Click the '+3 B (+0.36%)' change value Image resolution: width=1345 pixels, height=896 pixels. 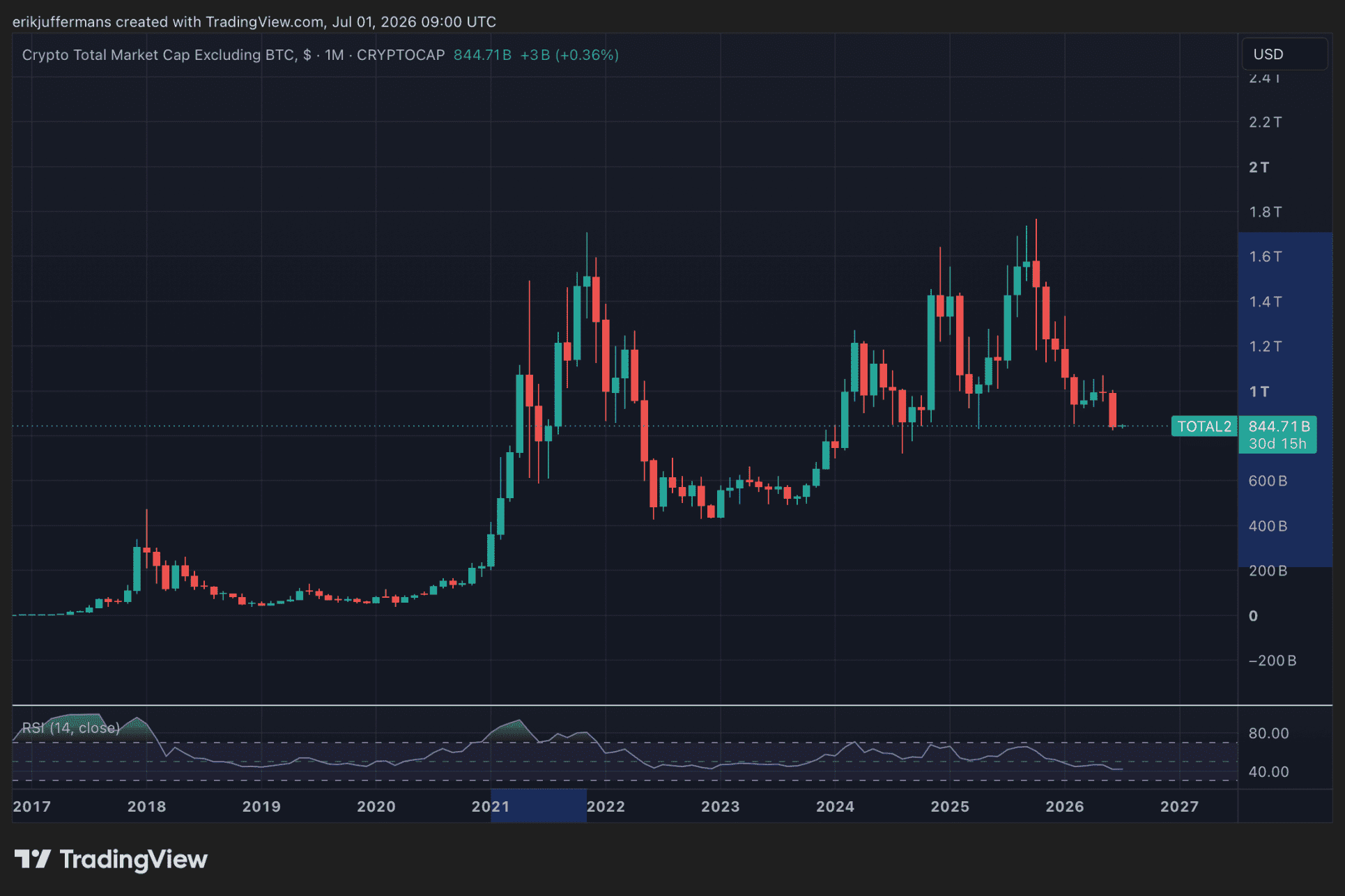pyautogui.click(x=569, y=55)
